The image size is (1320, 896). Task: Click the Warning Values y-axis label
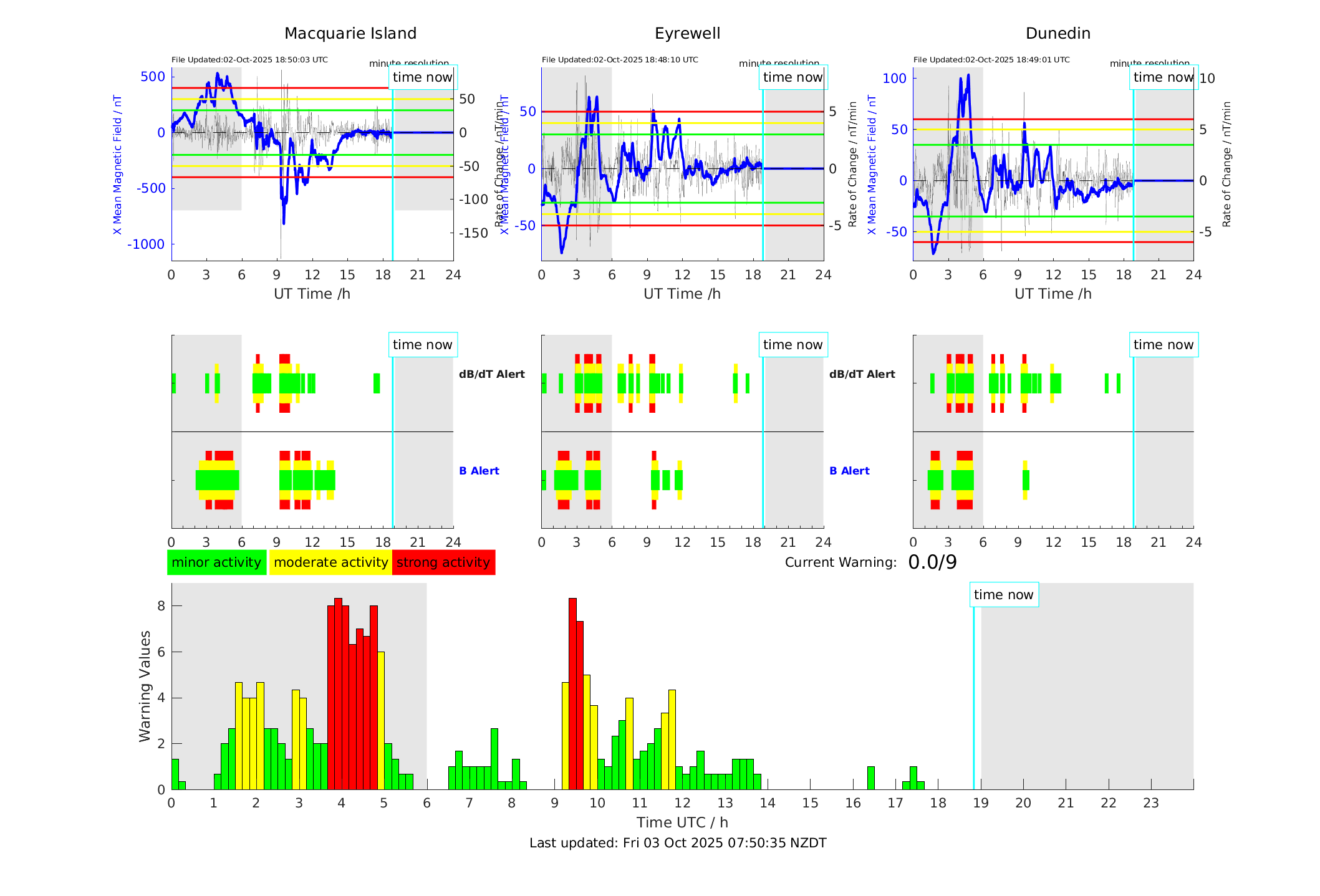click(x=145, y=686)
